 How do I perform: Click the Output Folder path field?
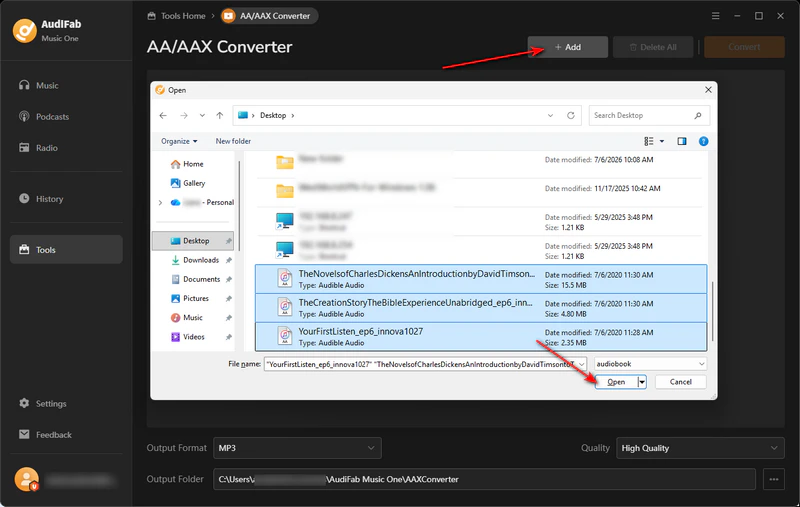(x=484, y=479)
